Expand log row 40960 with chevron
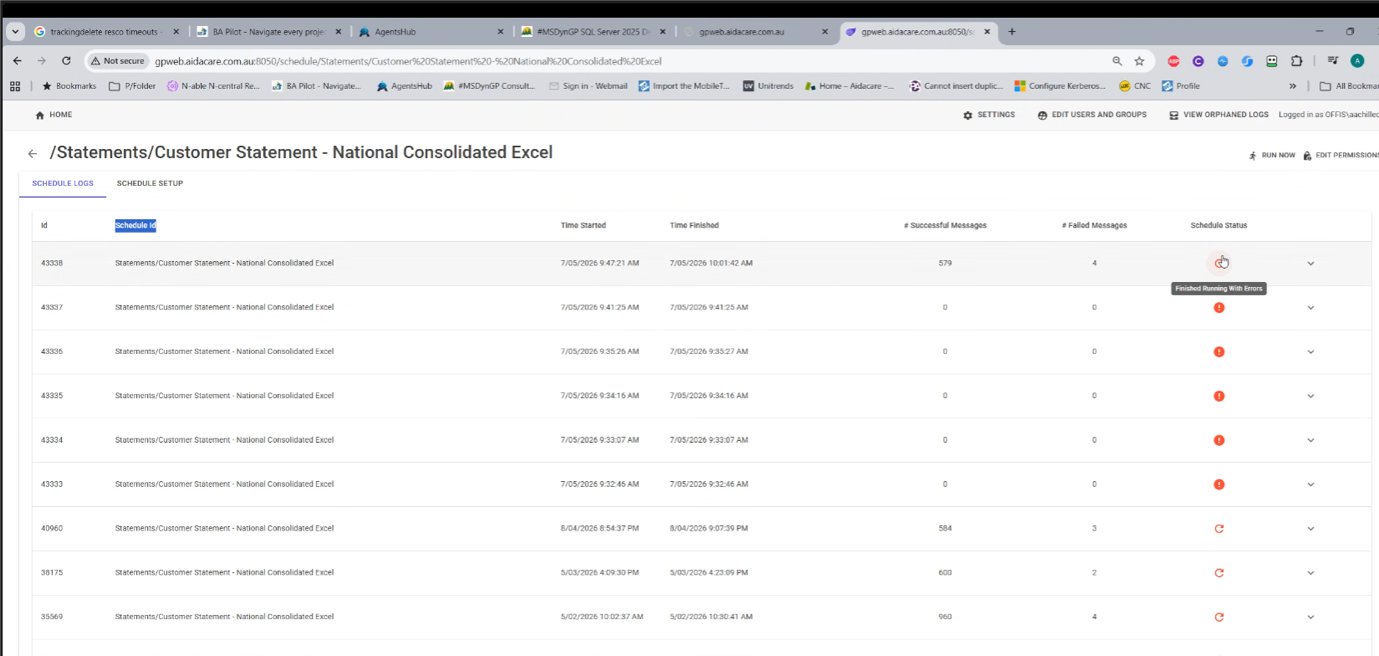The height and width of the screenshot is (656, 1379). 1311,528
